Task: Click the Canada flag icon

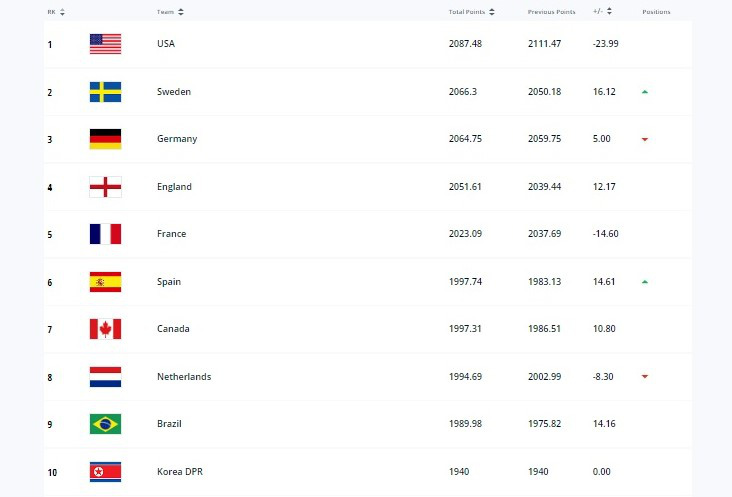Action: 105,329
